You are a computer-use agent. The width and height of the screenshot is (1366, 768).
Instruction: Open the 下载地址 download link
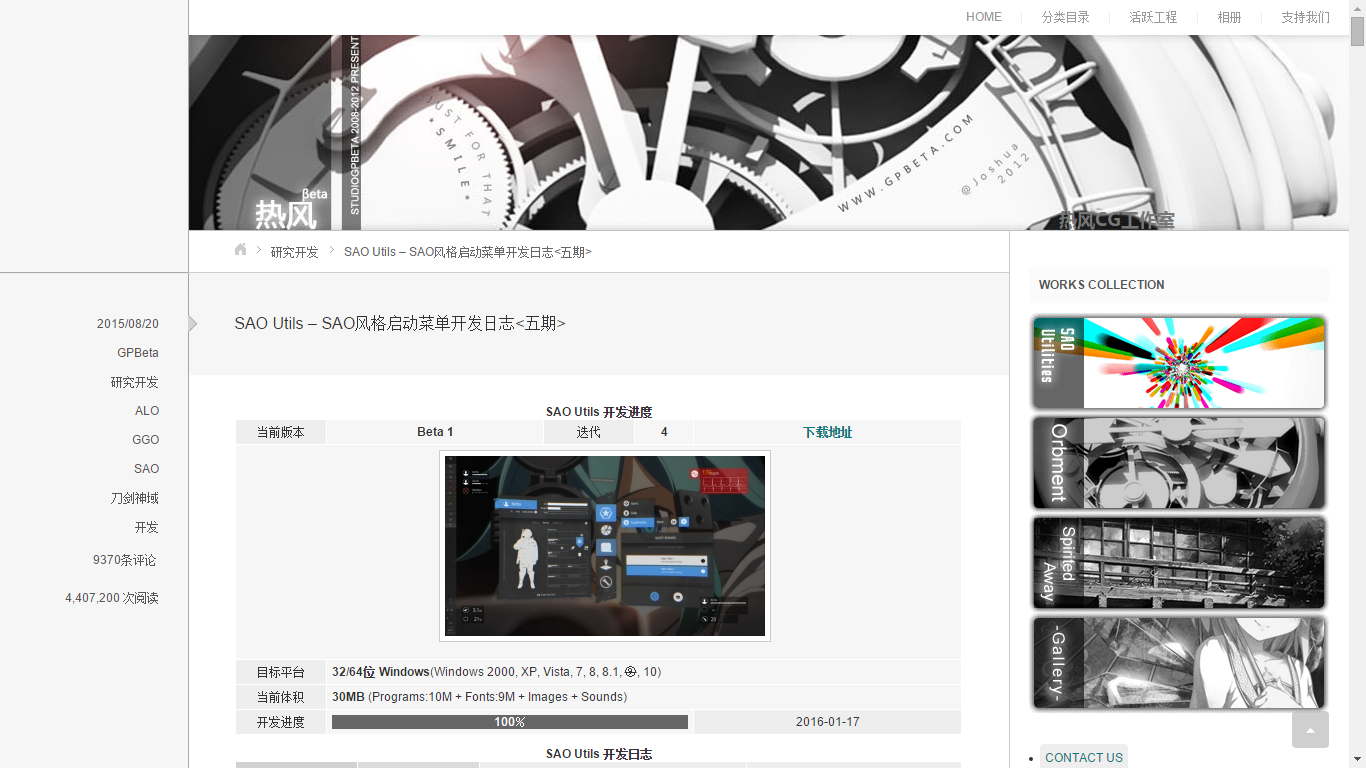point(827,433)
